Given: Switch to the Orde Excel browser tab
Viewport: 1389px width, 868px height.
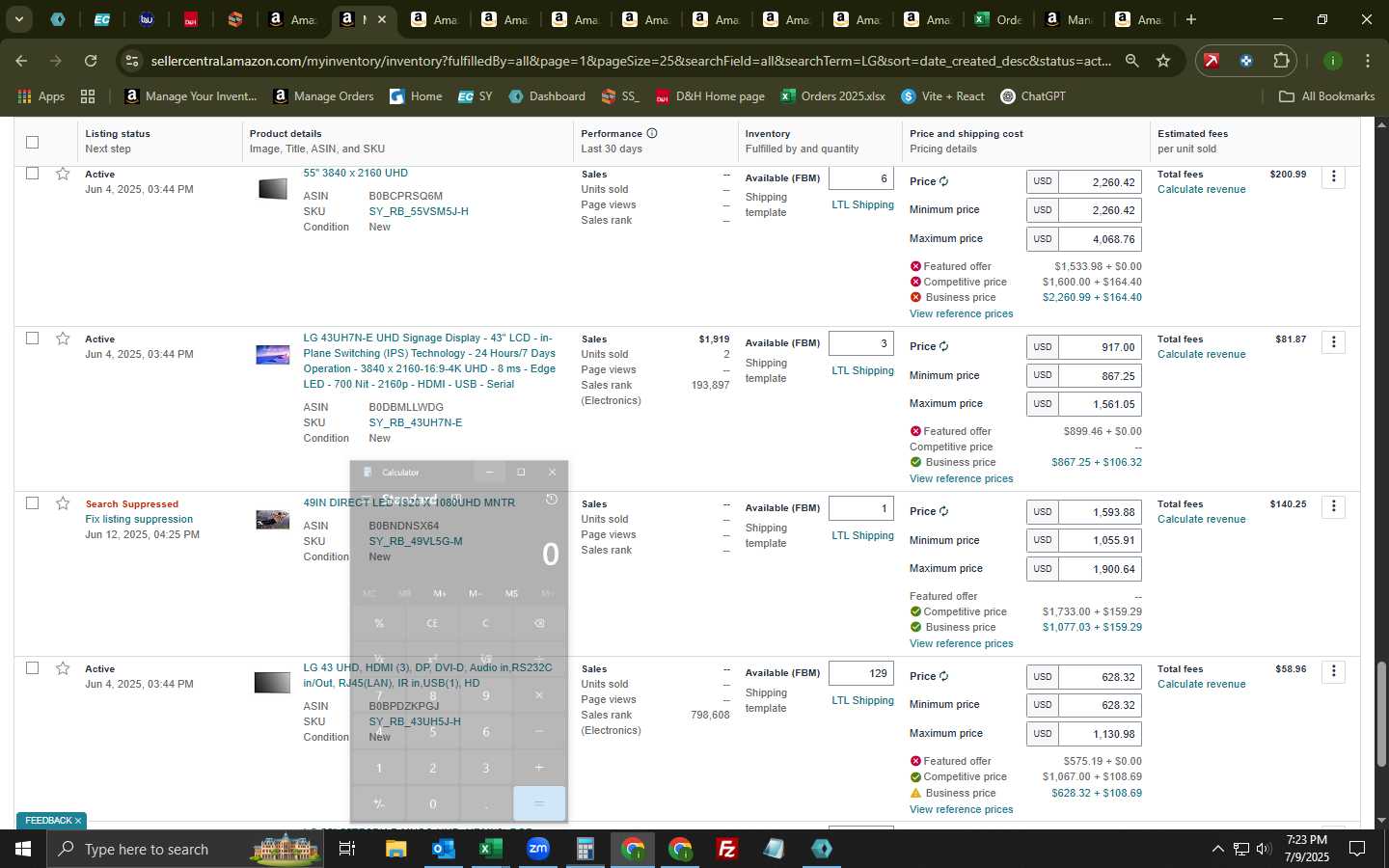Looking at the screenshot, I should (x=998, y=19).
